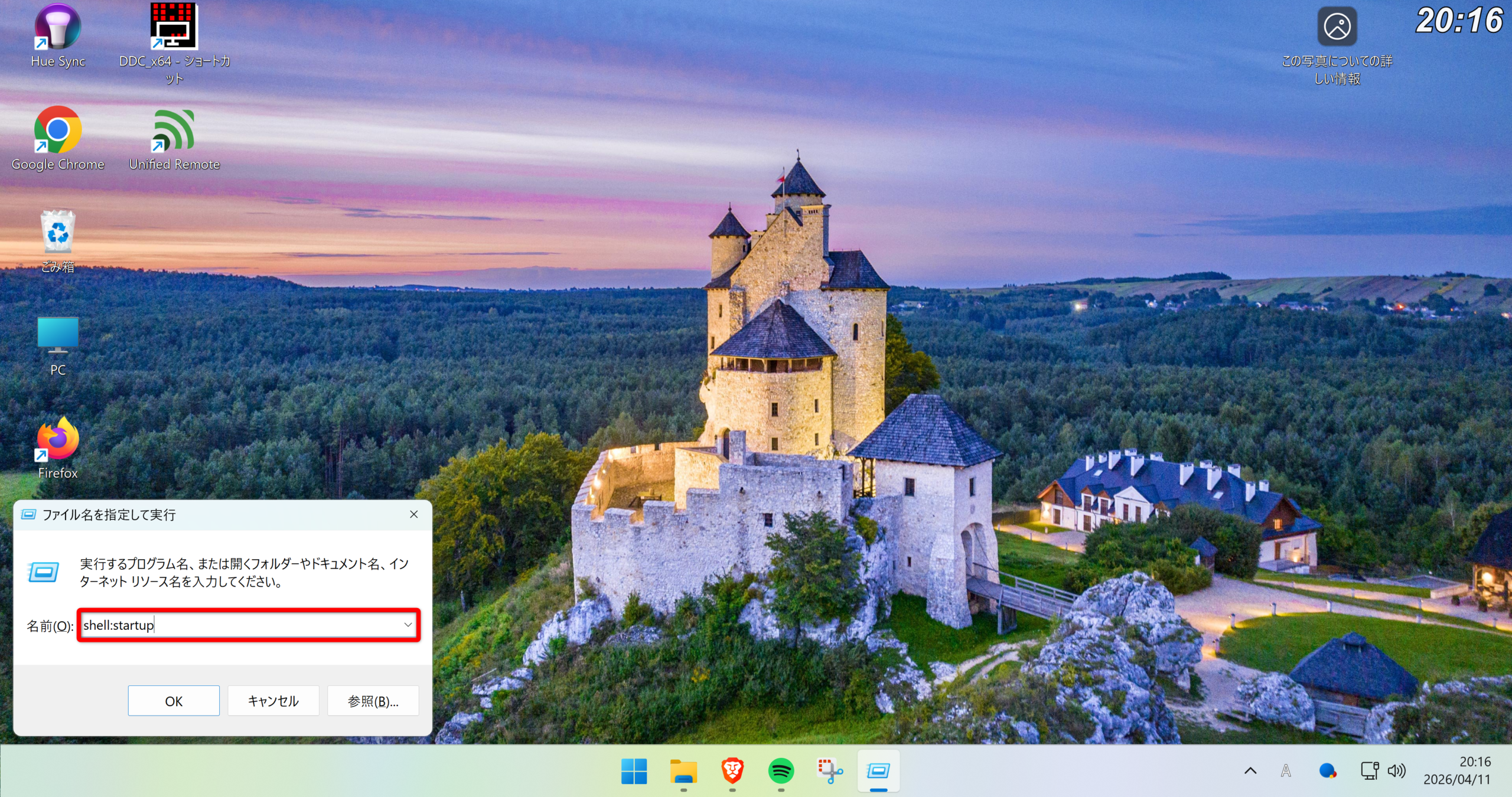Click the photo info spotlight icon
The height and width of the screenshot is (797, 1512).
[1337, 27]
